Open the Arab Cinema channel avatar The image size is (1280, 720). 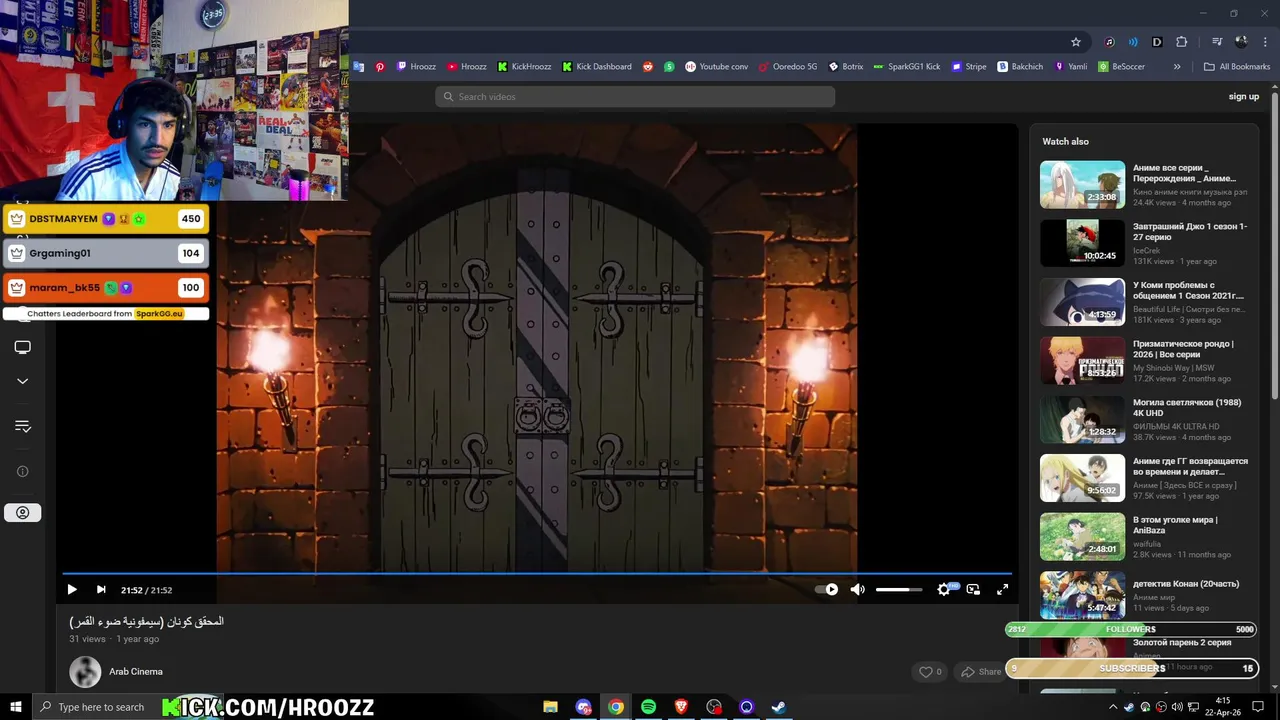pyautogui.click(x=85, y=672)
